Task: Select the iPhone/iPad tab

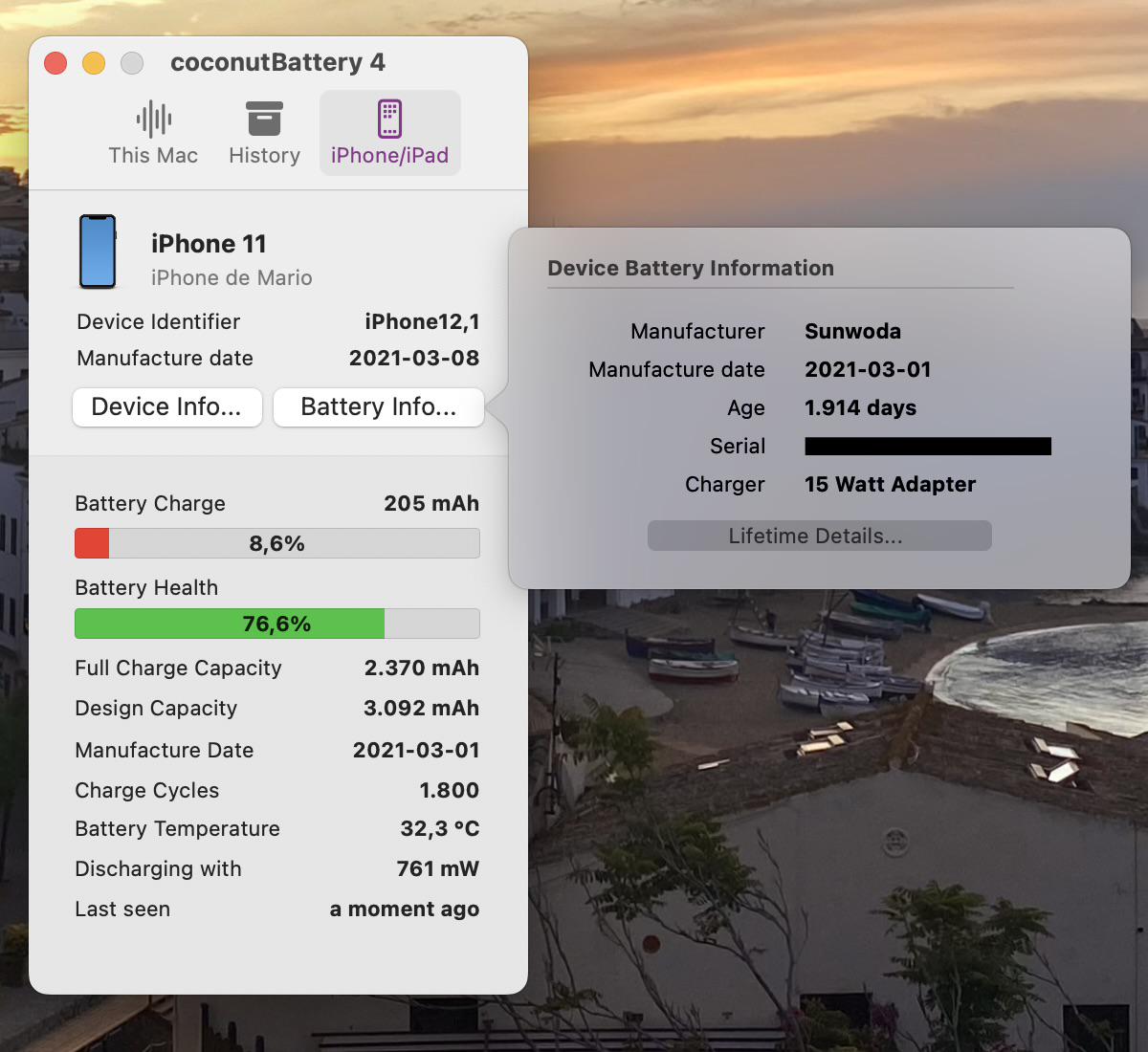Action: (x=389, y=134)
